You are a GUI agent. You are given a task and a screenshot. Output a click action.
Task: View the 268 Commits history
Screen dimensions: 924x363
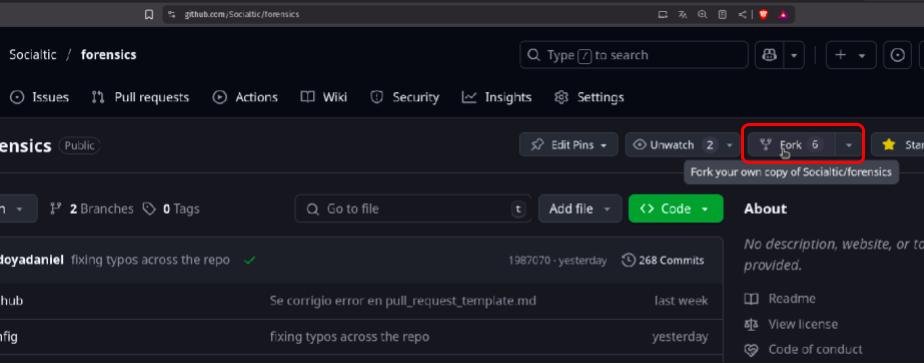(663, 260)
